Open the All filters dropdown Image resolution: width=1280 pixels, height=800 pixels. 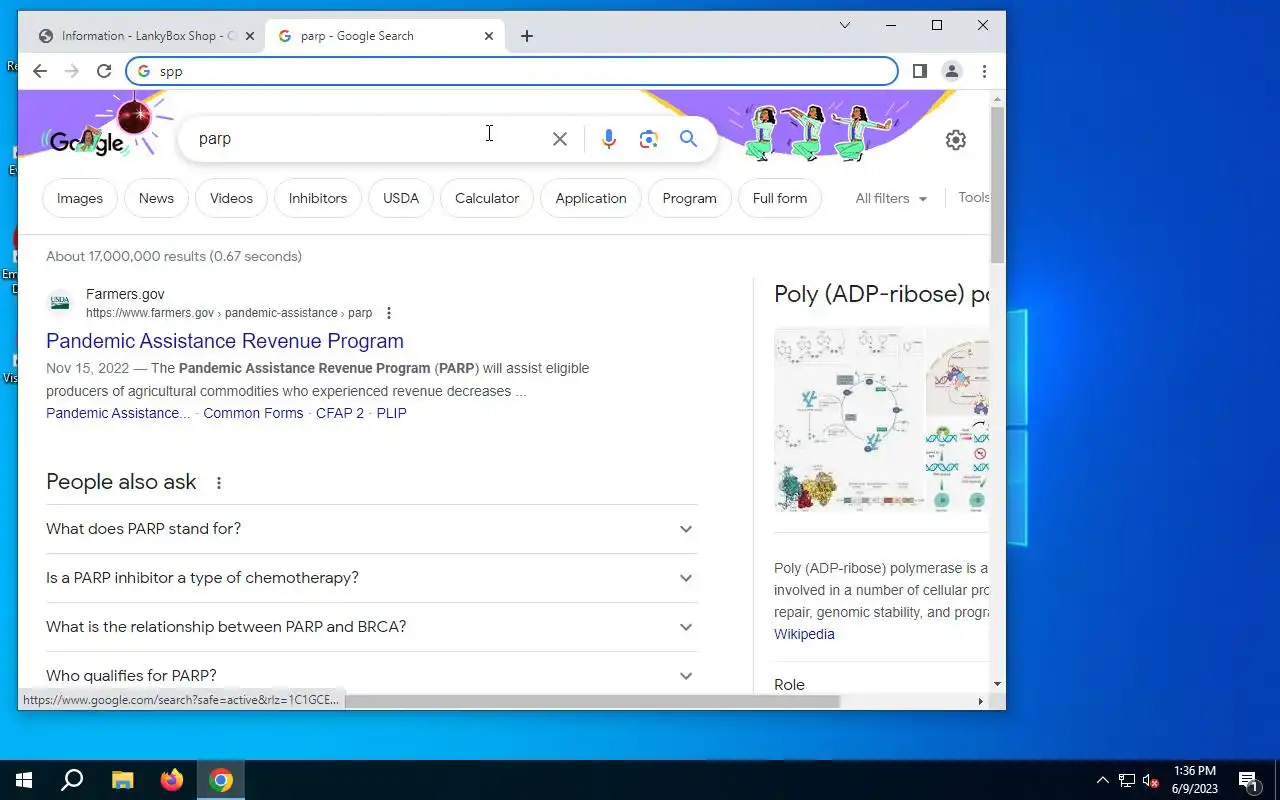pos(891,198)
